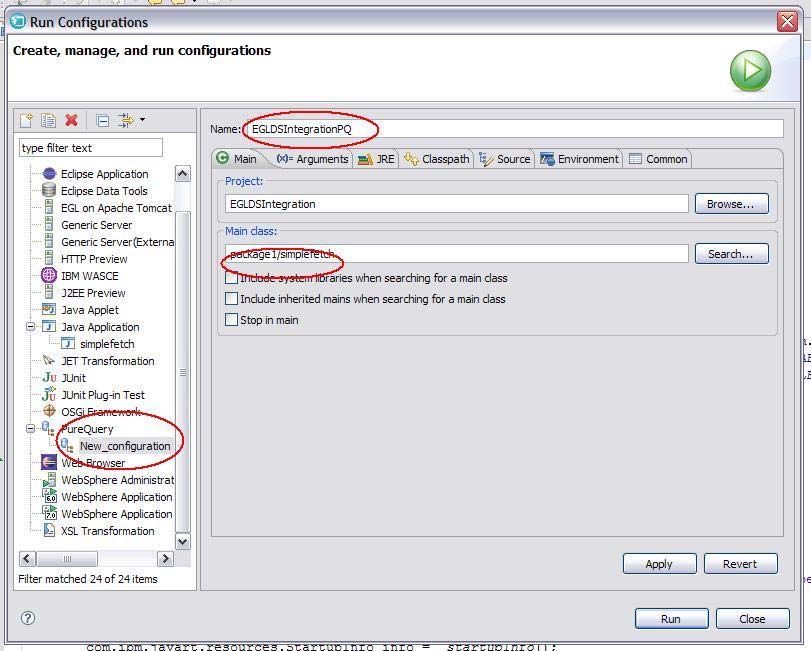Screen dimensions: 811x651
Task: Click the XSL Transformation icon
Action: click(49, 531)
